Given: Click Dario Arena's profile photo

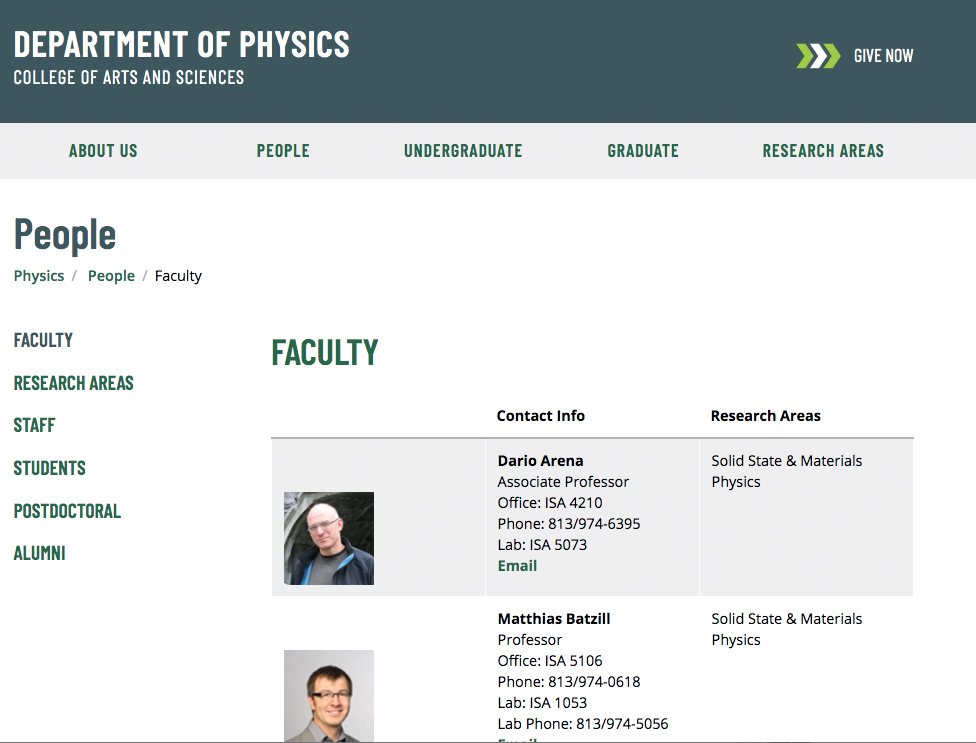Looking at the screenshot, I should click(x=328, y=538).
